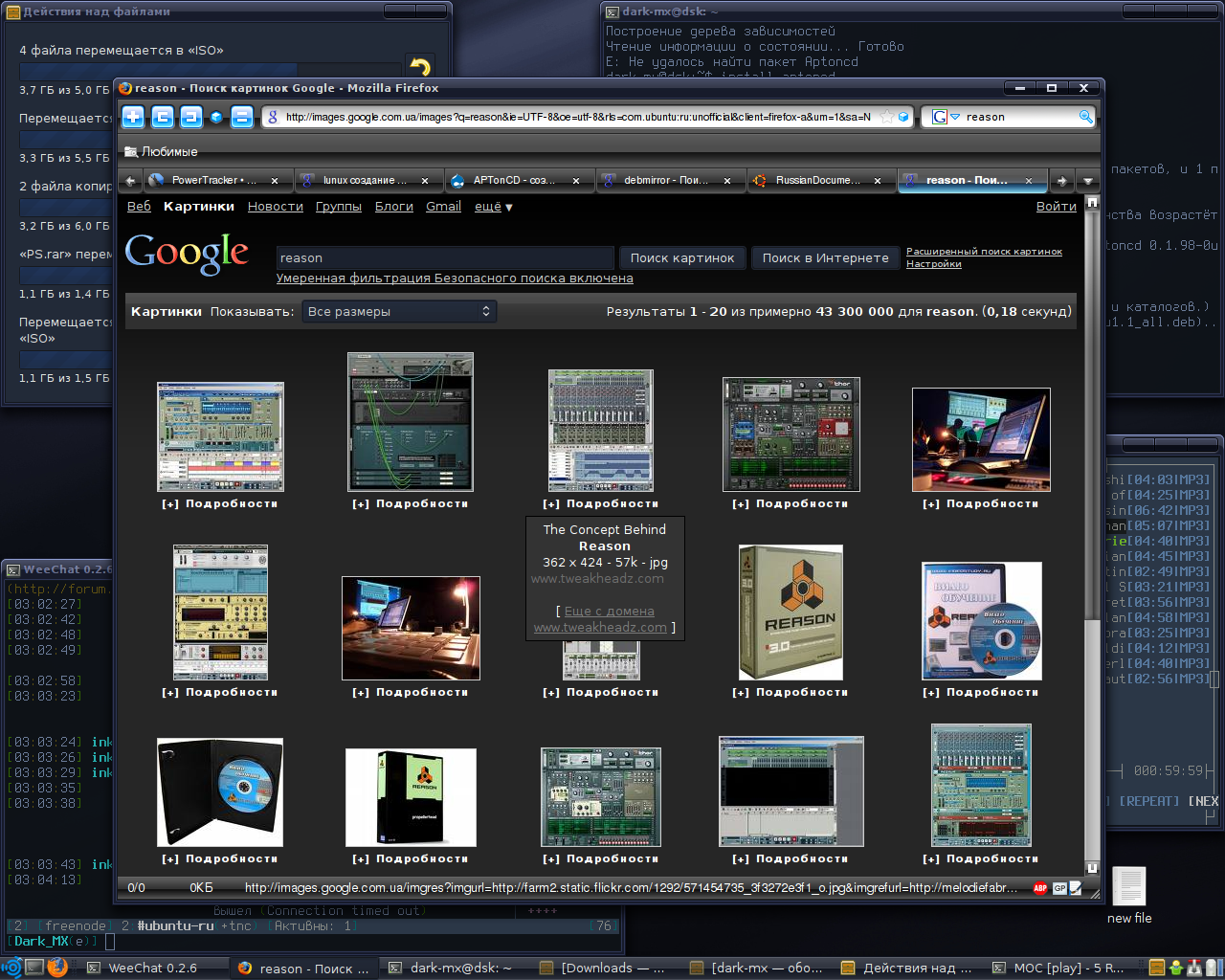Click the left tab-scroll arrow in Firefox

pyautogui.click(x=130, y=180)
